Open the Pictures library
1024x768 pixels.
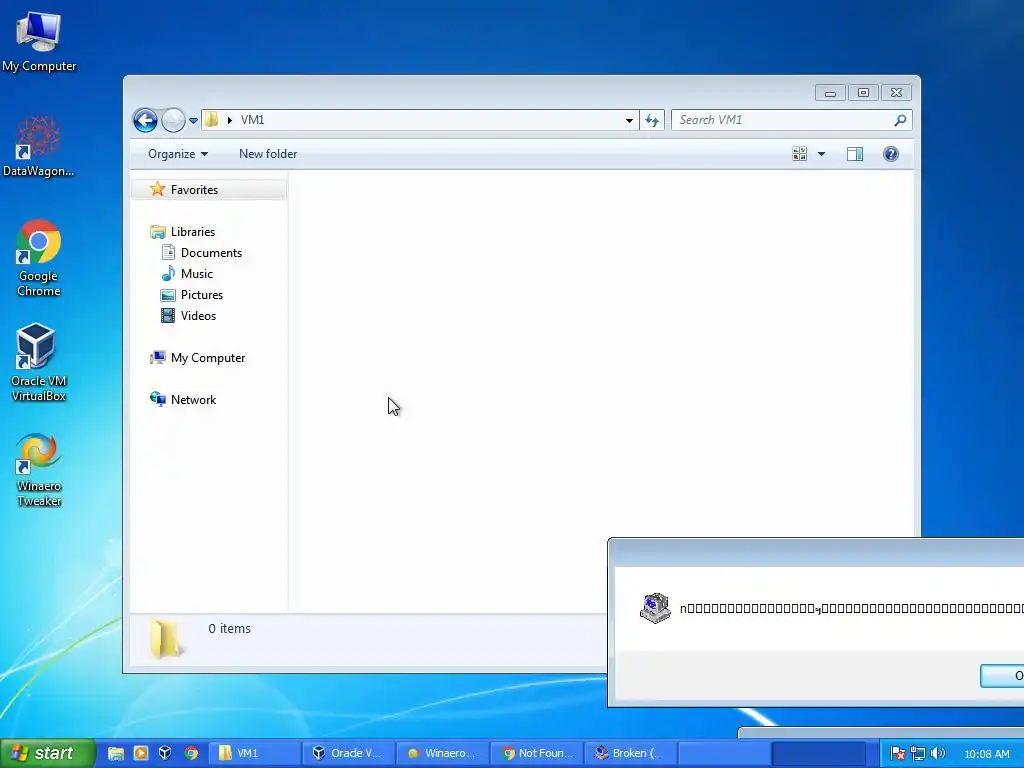(x=202, y=295)
